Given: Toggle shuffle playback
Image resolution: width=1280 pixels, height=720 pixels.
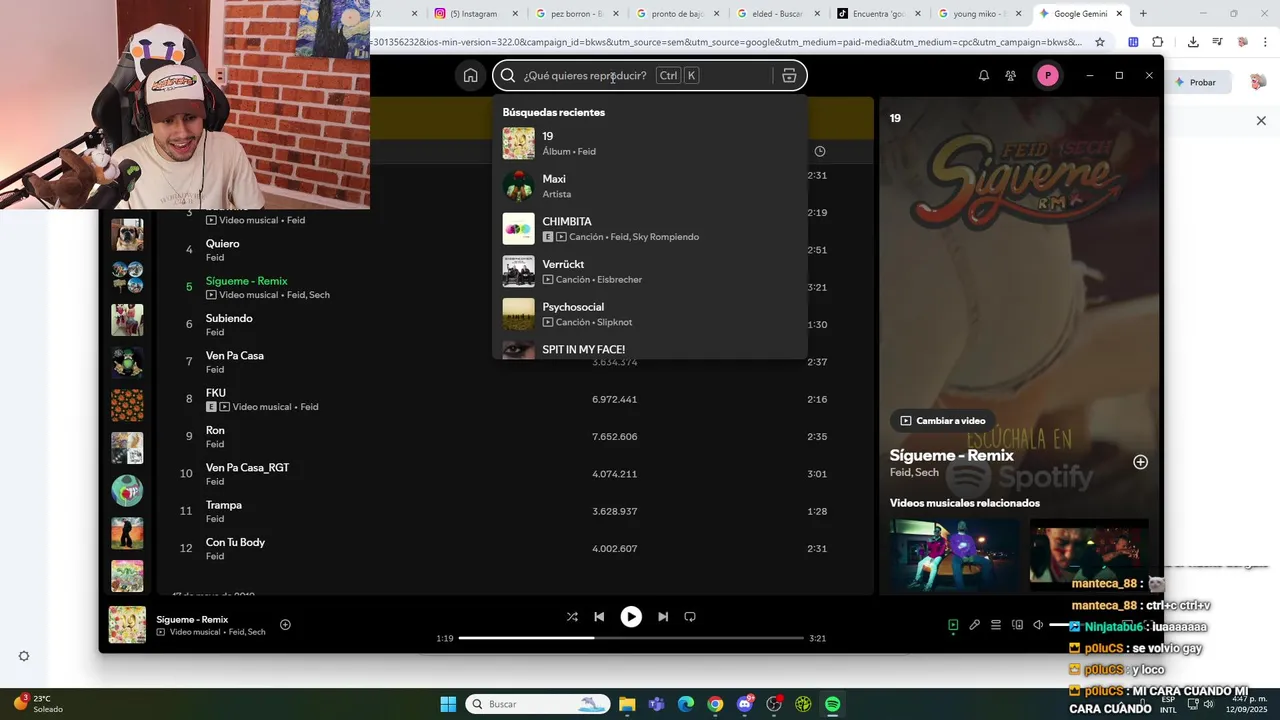Looking at the screenshot, I should point(572,617).
